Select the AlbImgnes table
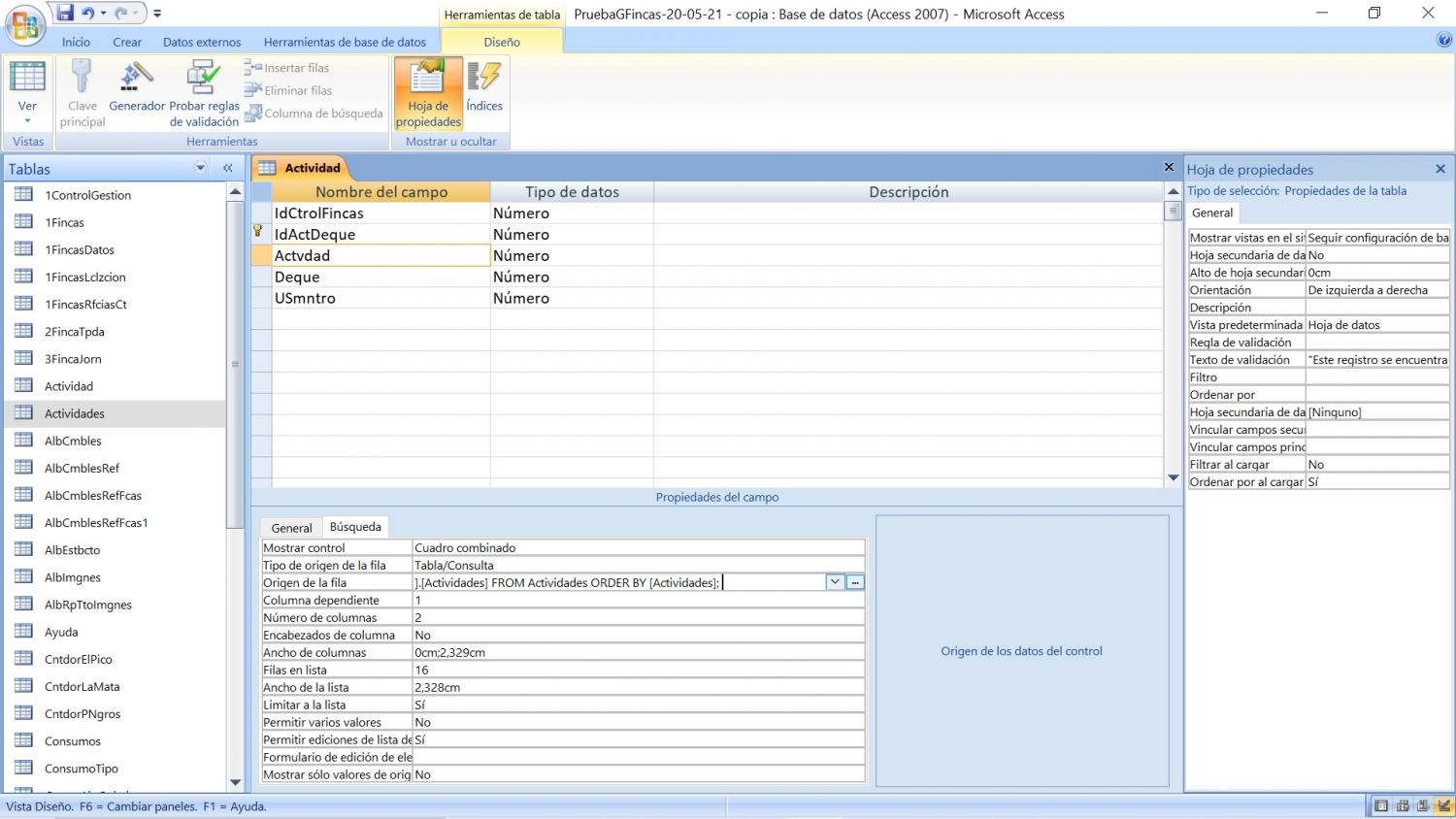 coord(73,577)
